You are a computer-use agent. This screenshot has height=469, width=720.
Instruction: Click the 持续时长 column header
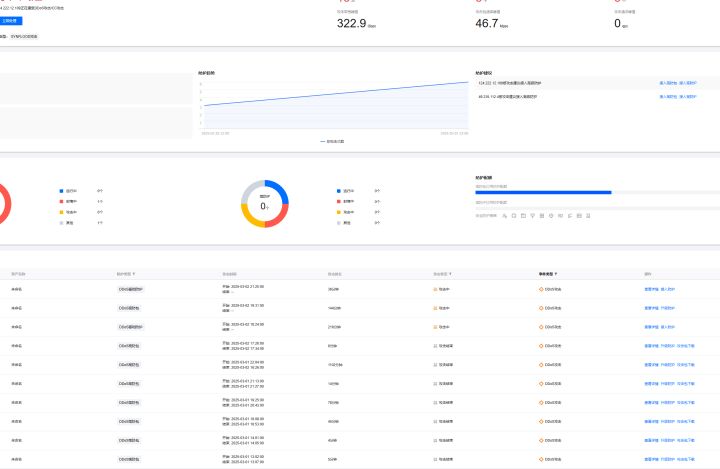tap(334, 273)
